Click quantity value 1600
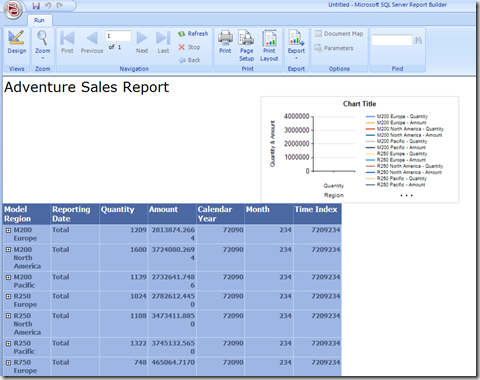Screen dimensions: 480x380 click(138, 250)
